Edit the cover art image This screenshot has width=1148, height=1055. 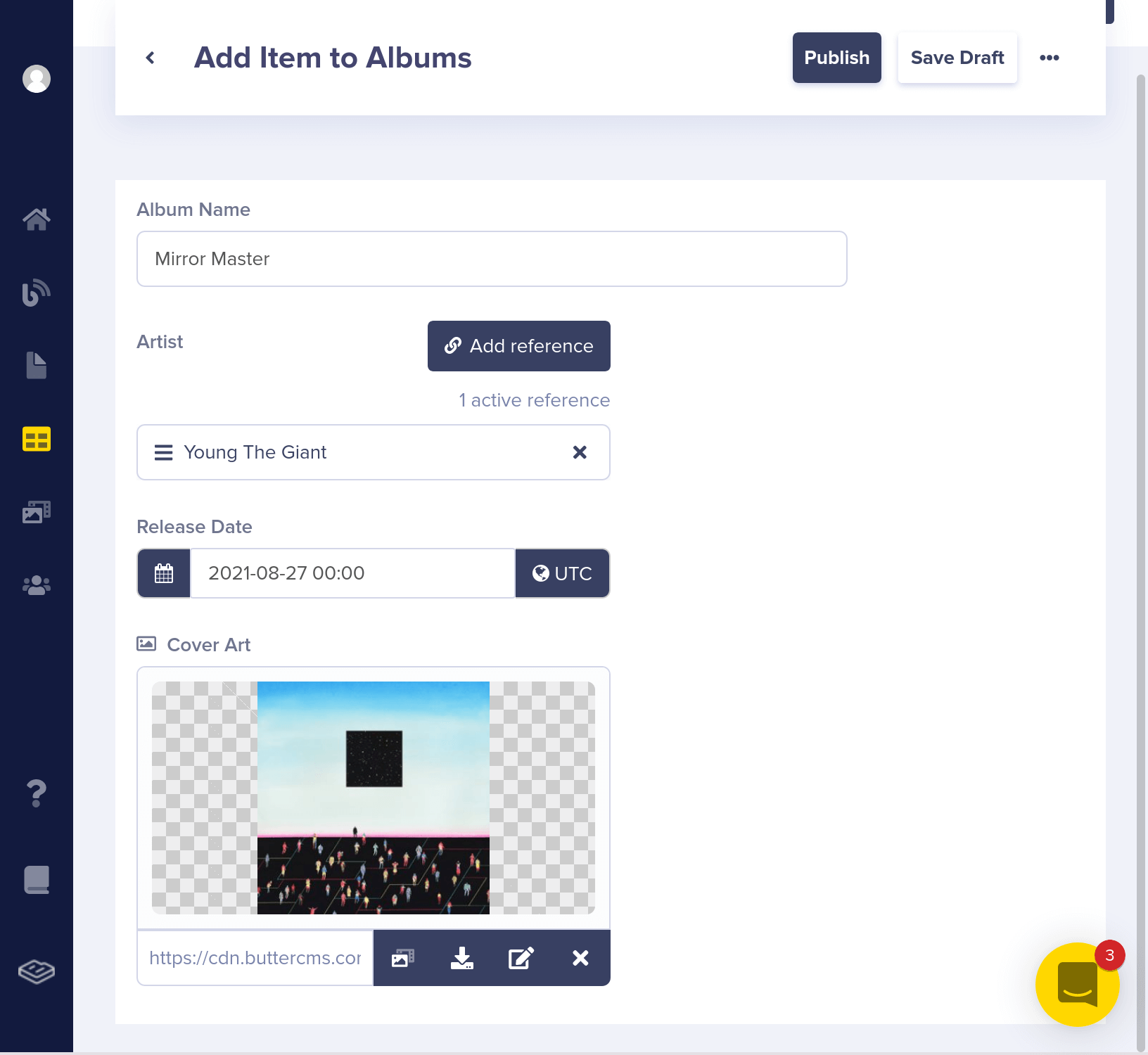(x=521, y=958)
